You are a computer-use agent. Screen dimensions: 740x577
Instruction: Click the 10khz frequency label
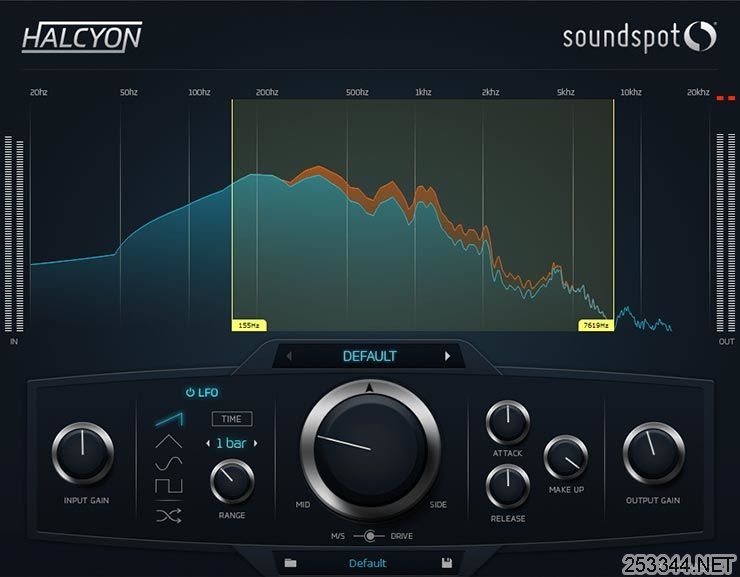[x=631, y=92]
